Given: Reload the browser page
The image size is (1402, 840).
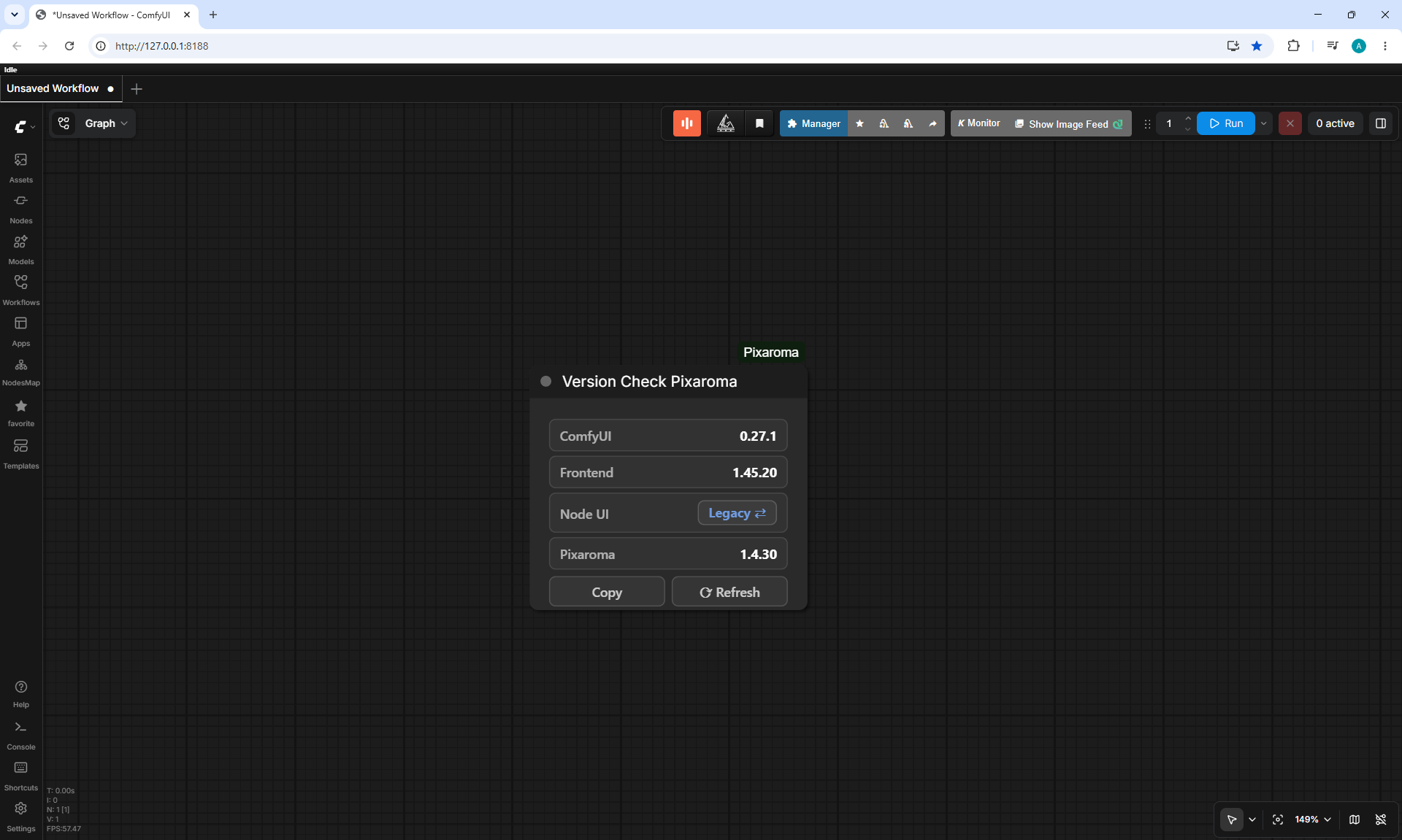Looking at the screenshot, I should 69,46.
